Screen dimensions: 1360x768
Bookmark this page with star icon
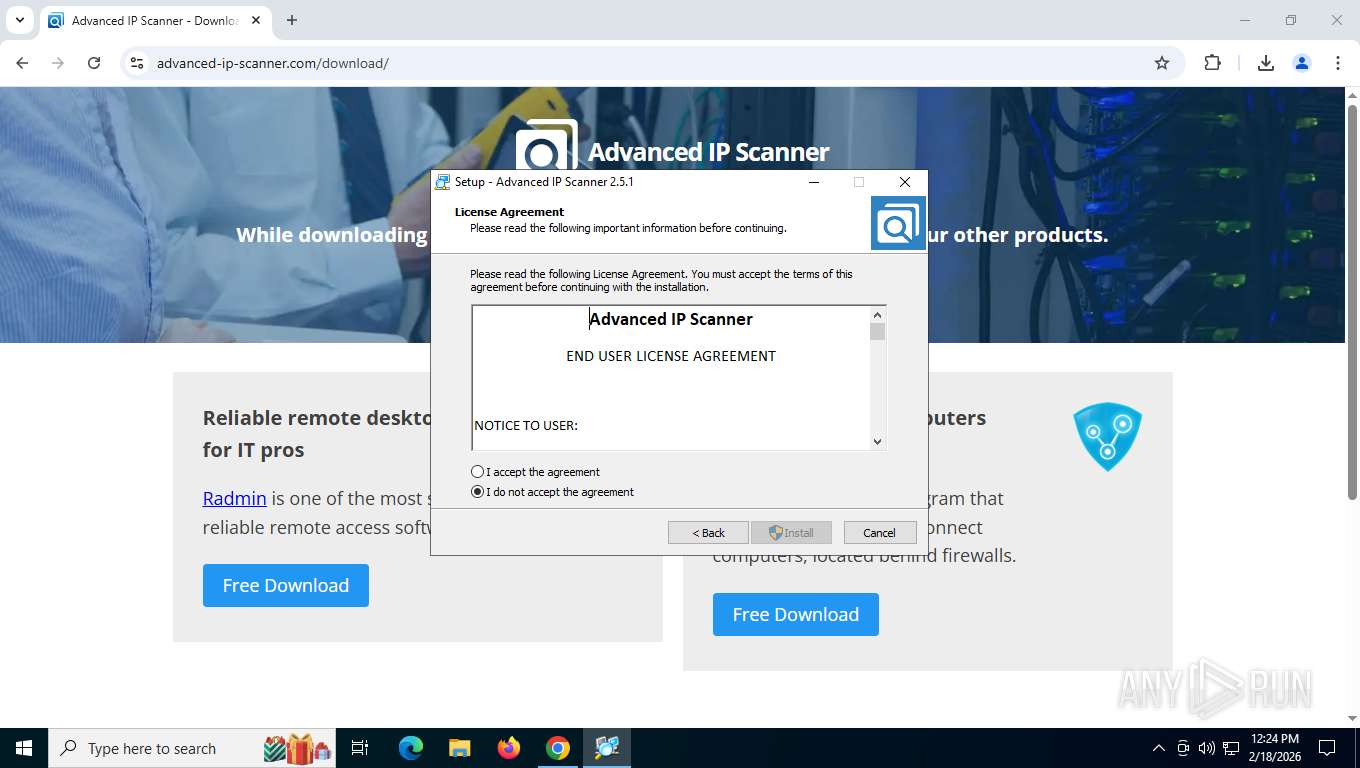[x=1162, y=63]
